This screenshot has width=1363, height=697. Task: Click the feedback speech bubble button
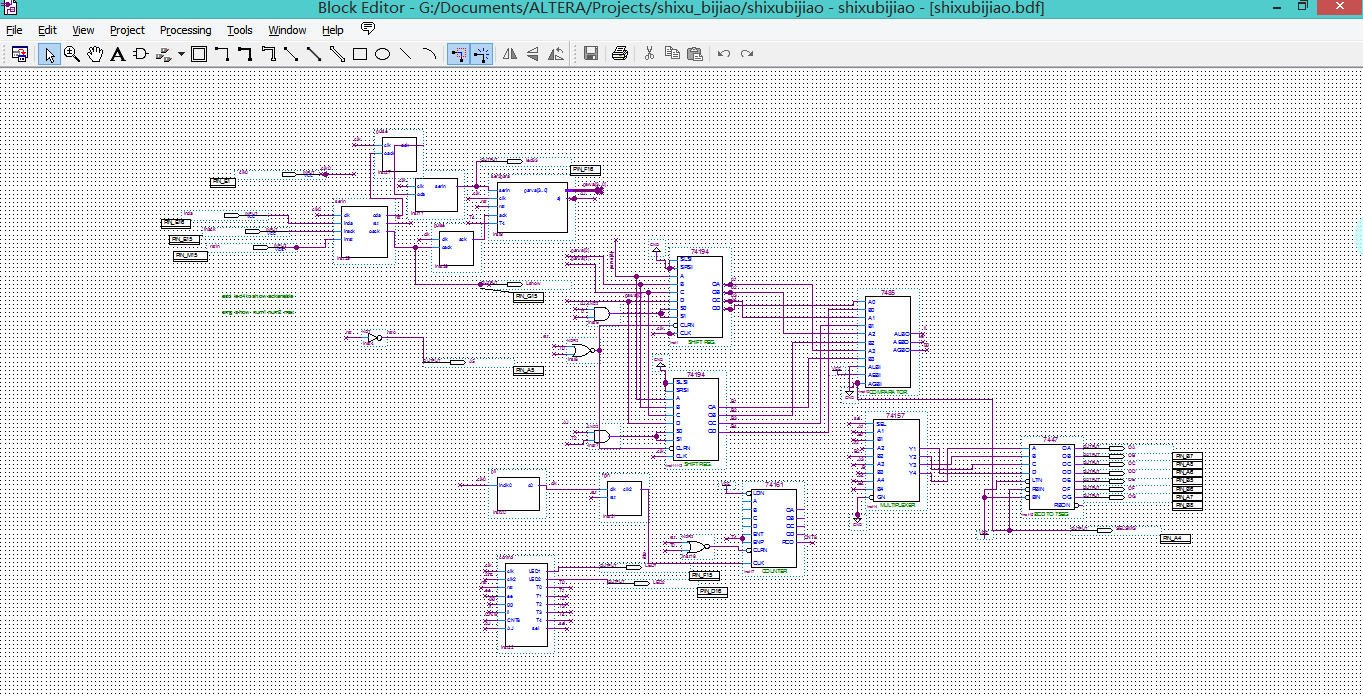click(368, 29)
